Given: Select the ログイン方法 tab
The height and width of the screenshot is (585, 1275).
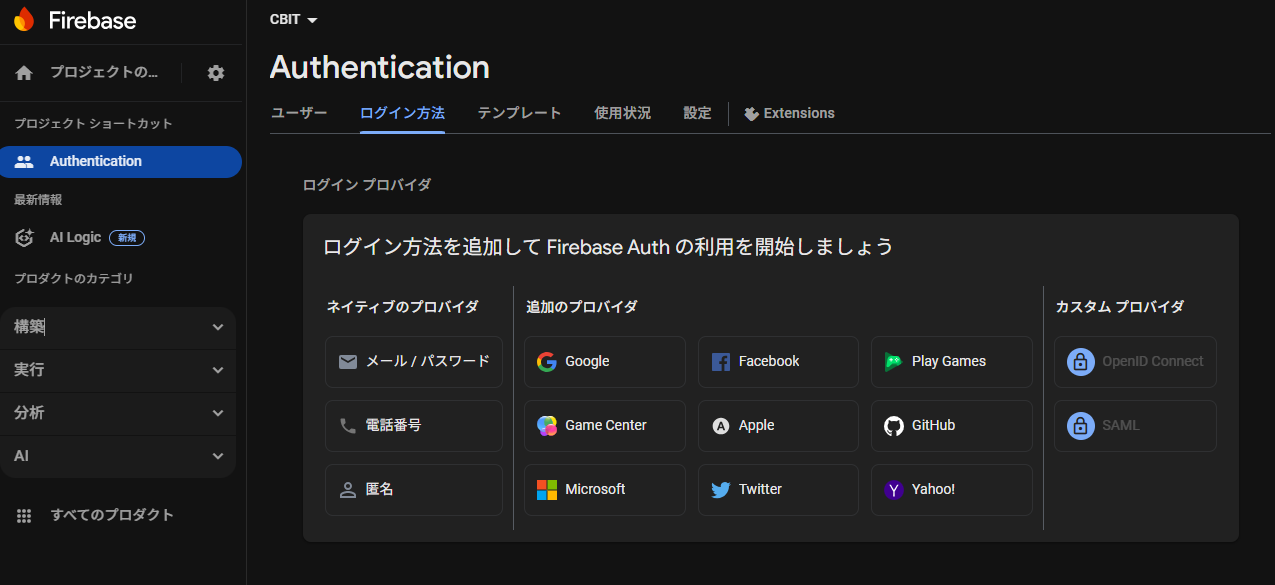Looking at the screenshot, I should click(x=402, y=114).
